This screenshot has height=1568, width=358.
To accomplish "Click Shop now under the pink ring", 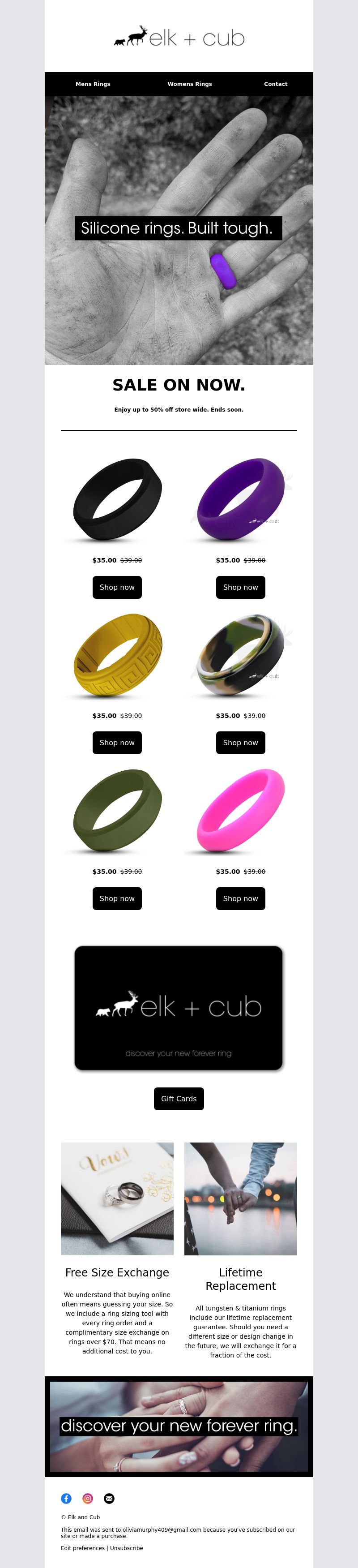I will click(x=240, y=898).
